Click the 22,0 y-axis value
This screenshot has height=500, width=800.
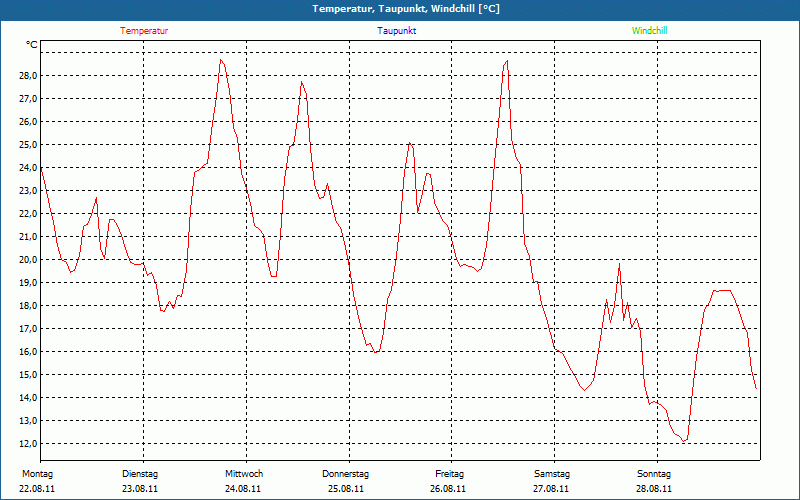pos(29,213)
